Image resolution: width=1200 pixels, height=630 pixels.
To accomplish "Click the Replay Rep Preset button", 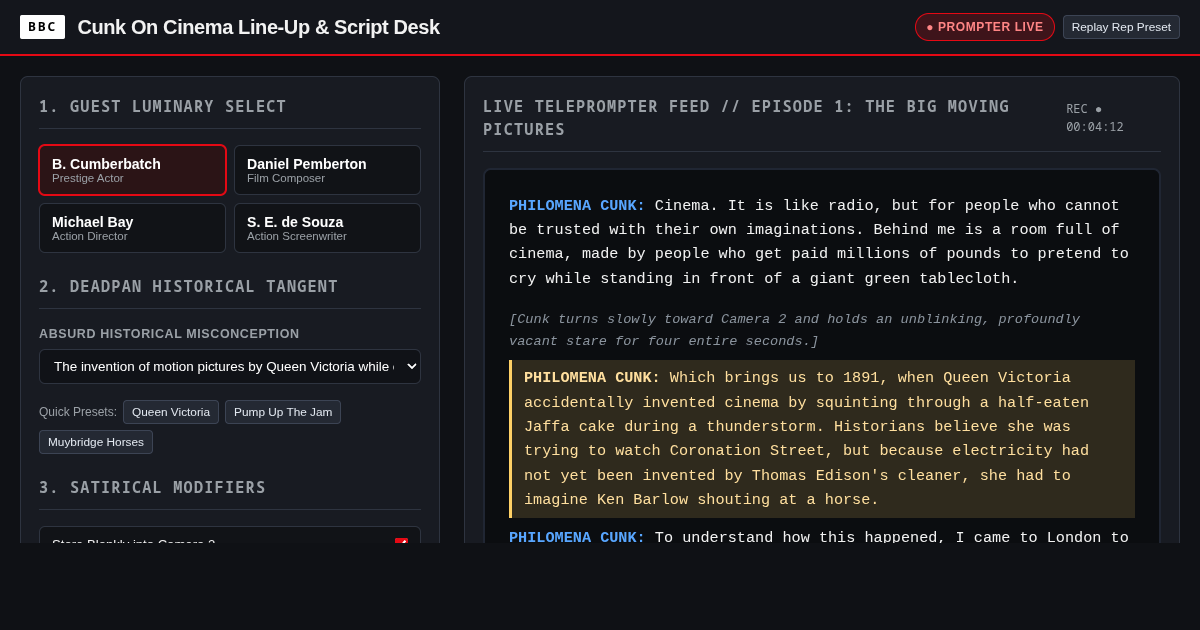I will pyautogui.click(x=1121, y=27).
